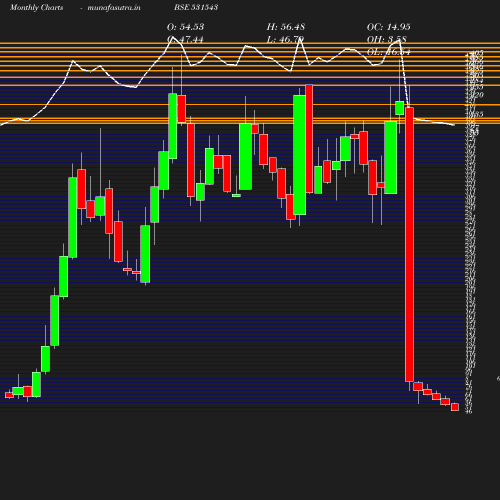
Task: Click the "OH:" open-high value
Action: pyautogui.click(x=387, y=40)
